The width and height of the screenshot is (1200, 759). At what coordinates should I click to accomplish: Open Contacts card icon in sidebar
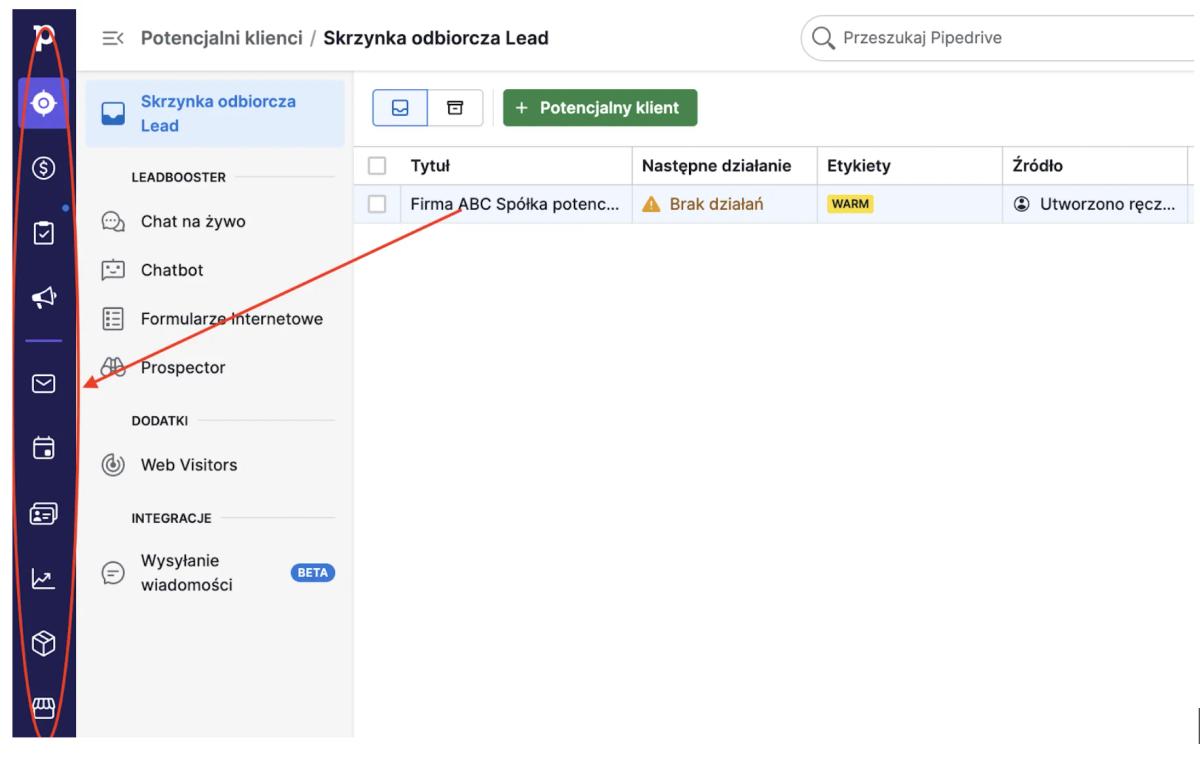point(43,513)
